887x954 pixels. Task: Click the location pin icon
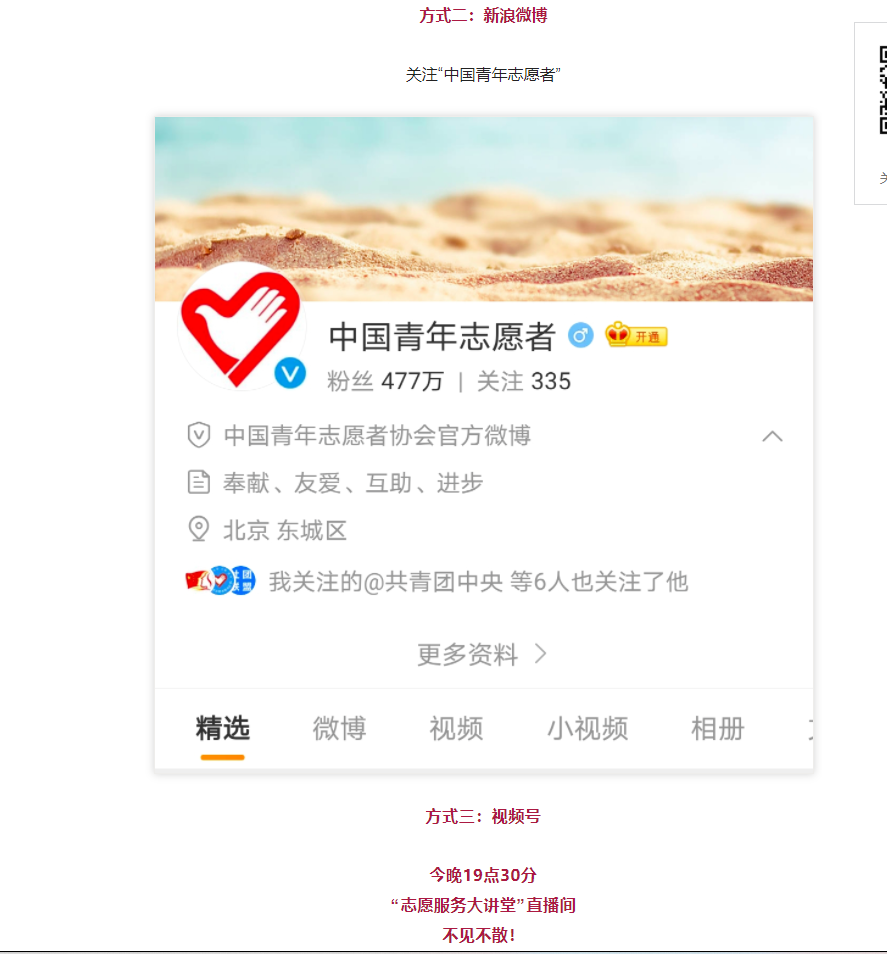coord(199,529)
